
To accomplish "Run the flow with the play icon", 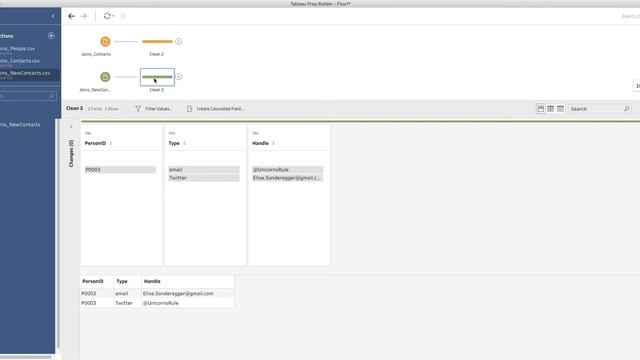I will (123, 16).
